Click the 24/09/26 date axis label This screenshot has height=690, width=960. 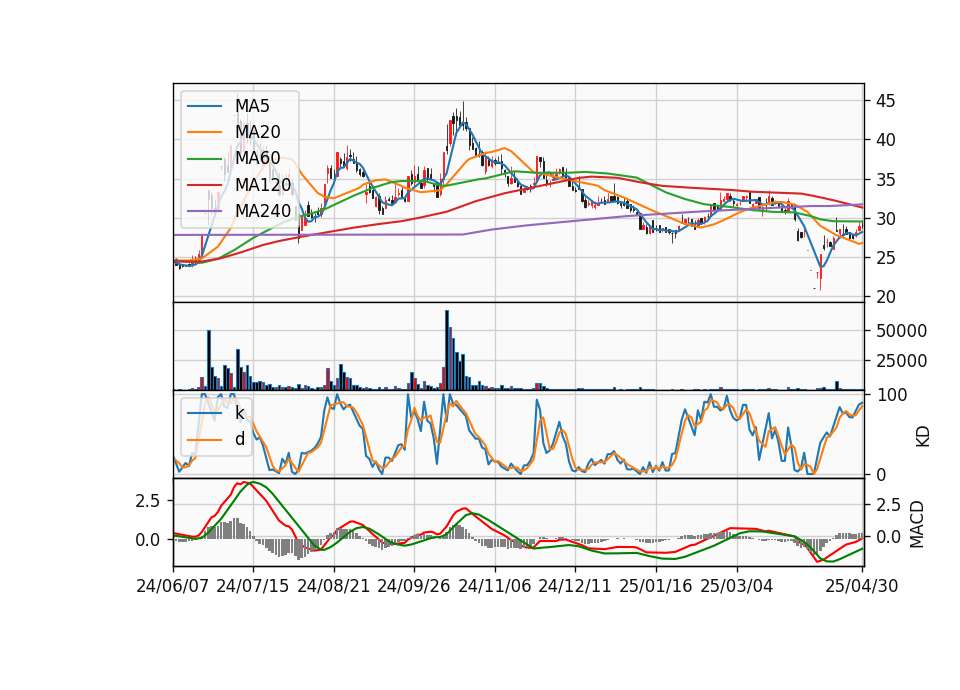(x=414, y=586)
